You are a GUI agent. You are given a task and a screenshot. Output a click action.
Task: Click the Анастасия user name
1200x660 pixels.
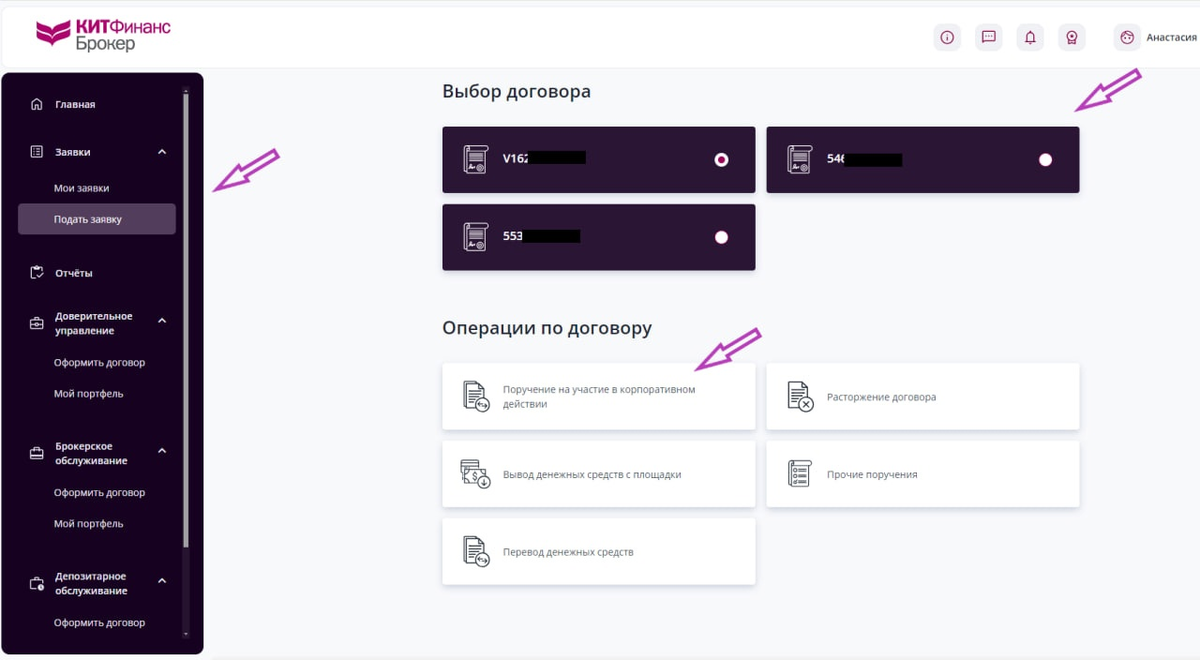point(1171,38)
